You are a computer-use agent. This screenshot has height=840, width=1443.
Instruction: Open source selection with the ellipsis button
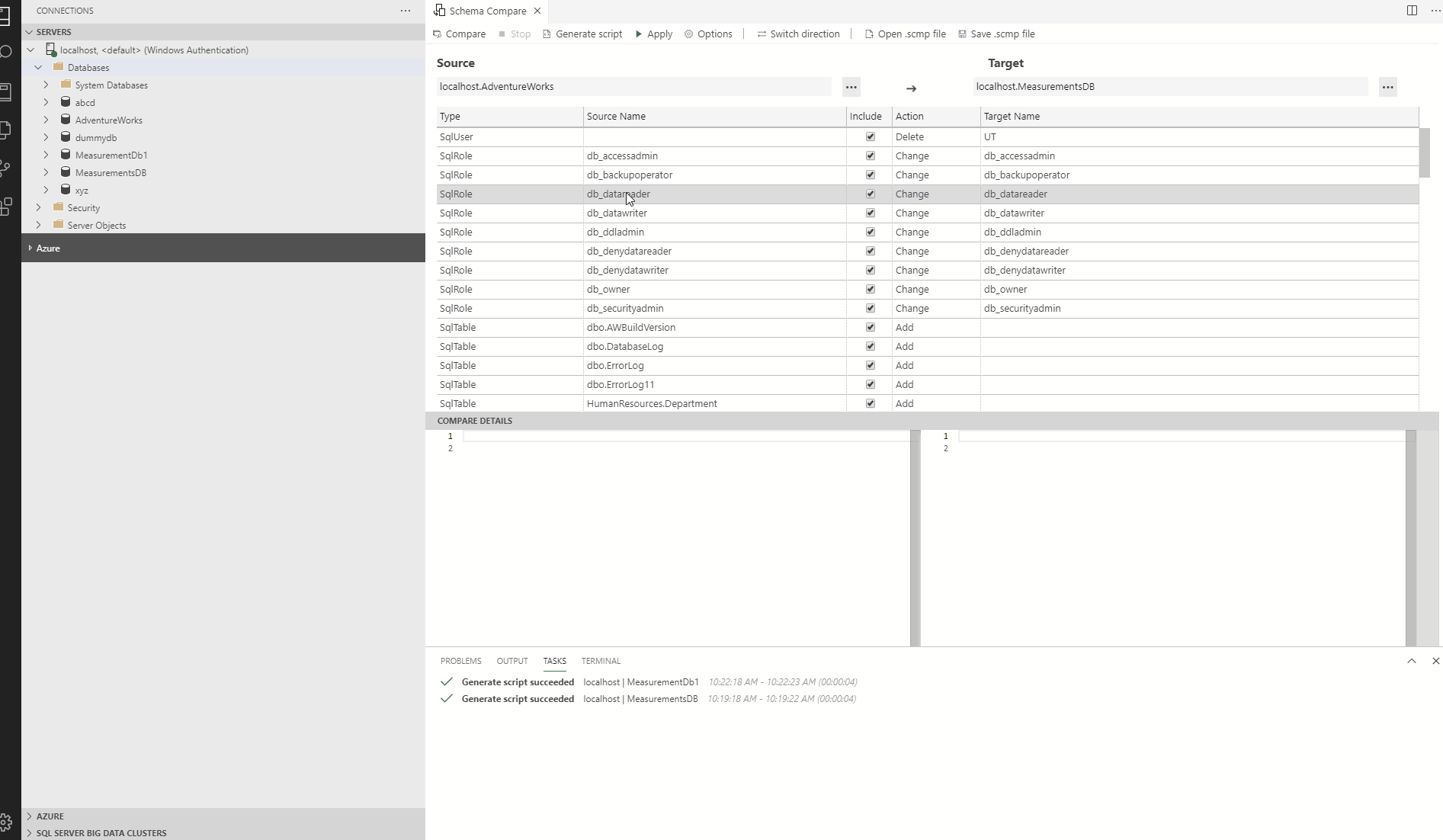(x=851, y=87)
